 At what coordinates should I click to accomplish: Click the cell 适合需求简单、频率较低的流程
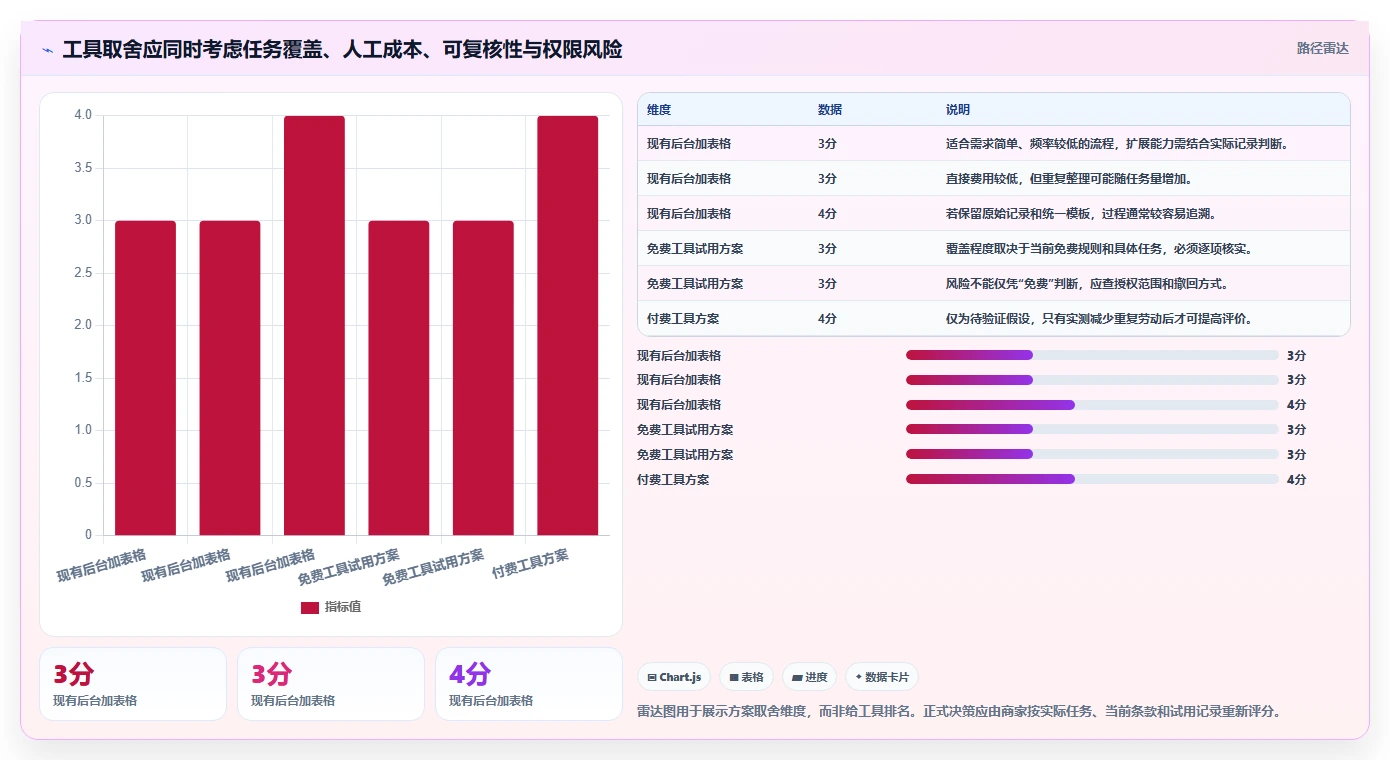[x=1117, y=143]
